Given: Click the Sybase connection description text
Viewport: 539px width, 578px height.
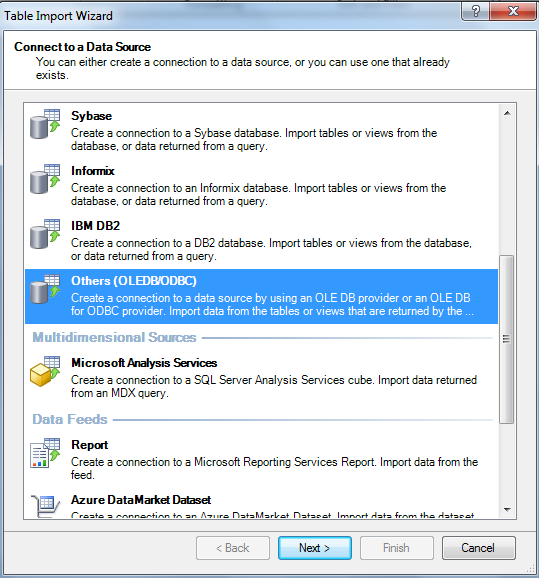Looking at the screenshot, I should (254, 139).
